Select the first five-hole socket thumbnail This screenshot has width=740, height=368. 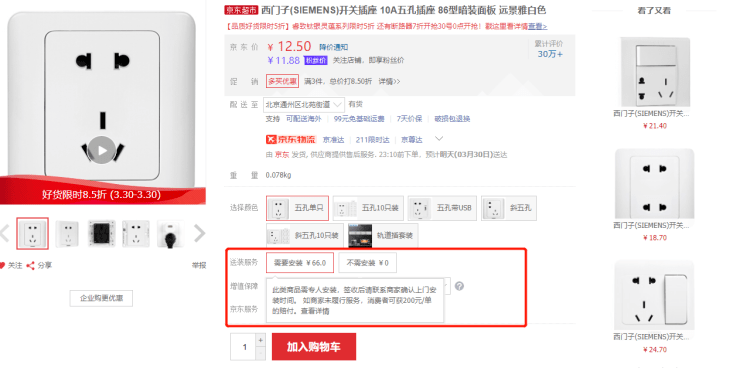33,234
